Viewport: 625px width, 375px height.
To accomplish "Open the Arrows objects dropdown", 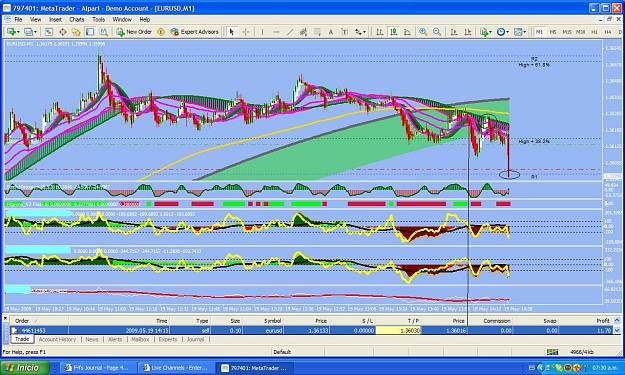I will click(360, 32).
